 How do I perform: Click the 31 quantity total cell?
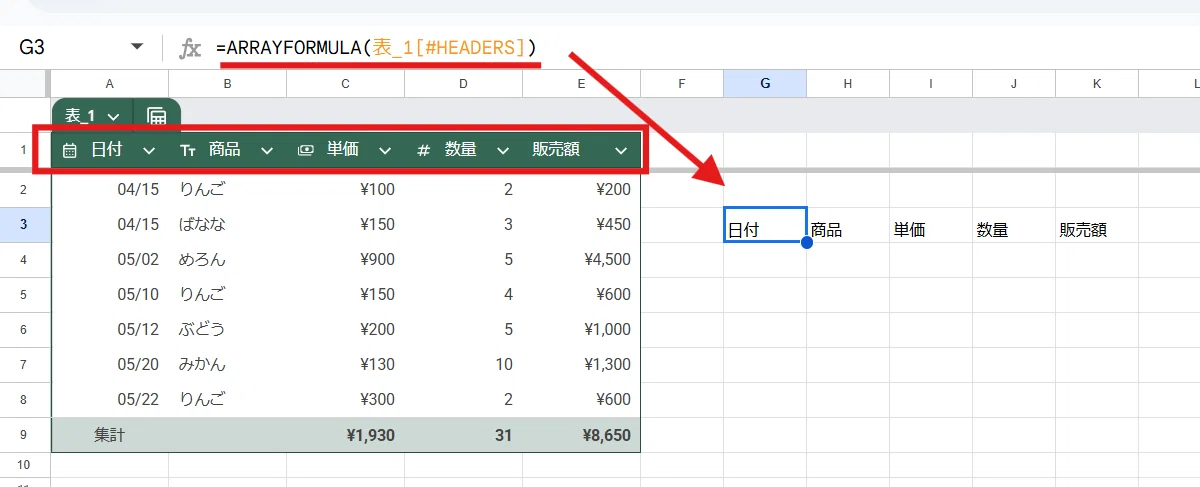coord(464,435)
